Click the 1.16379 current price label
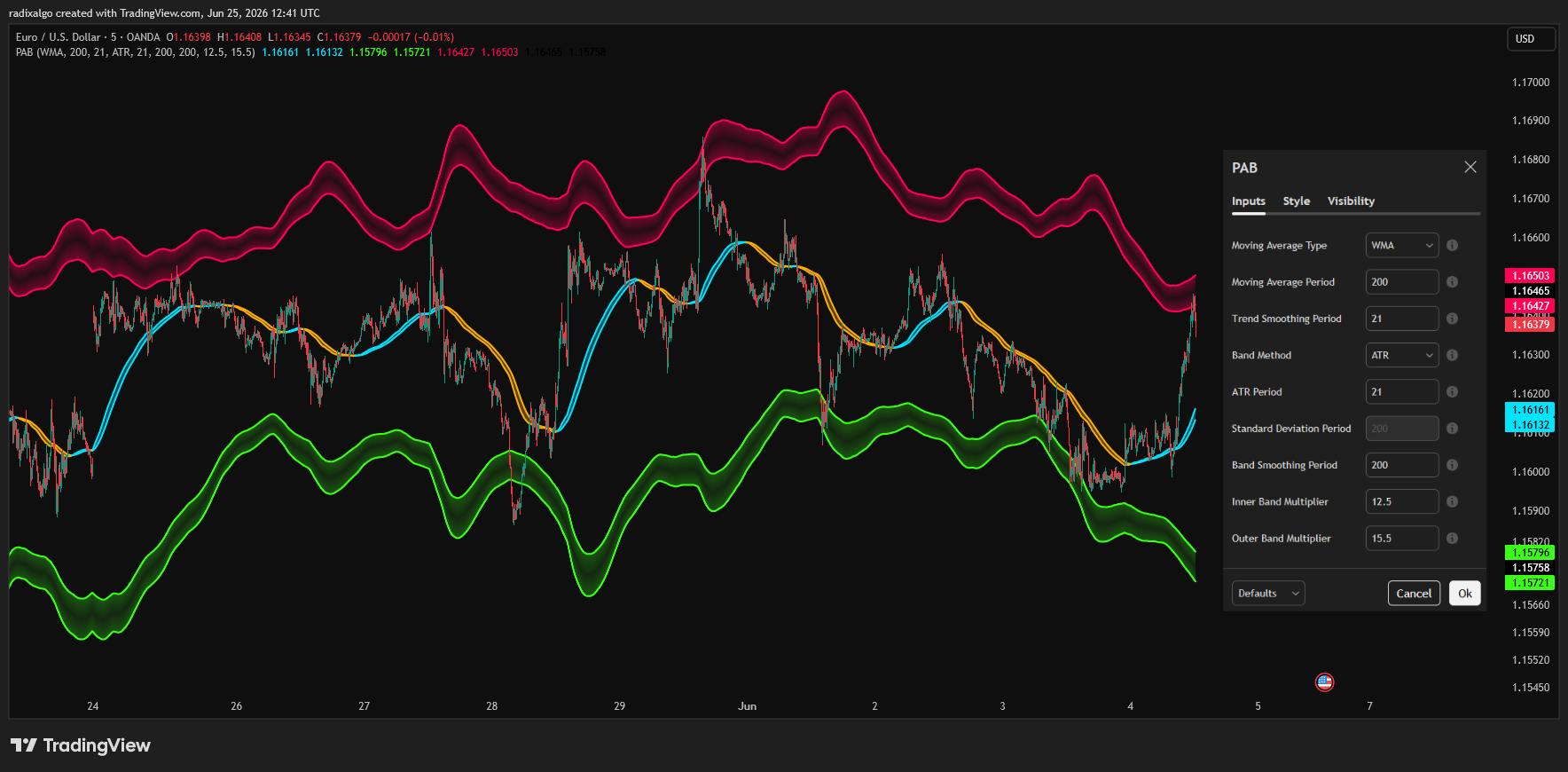1568x772 pixels. 1530,325
